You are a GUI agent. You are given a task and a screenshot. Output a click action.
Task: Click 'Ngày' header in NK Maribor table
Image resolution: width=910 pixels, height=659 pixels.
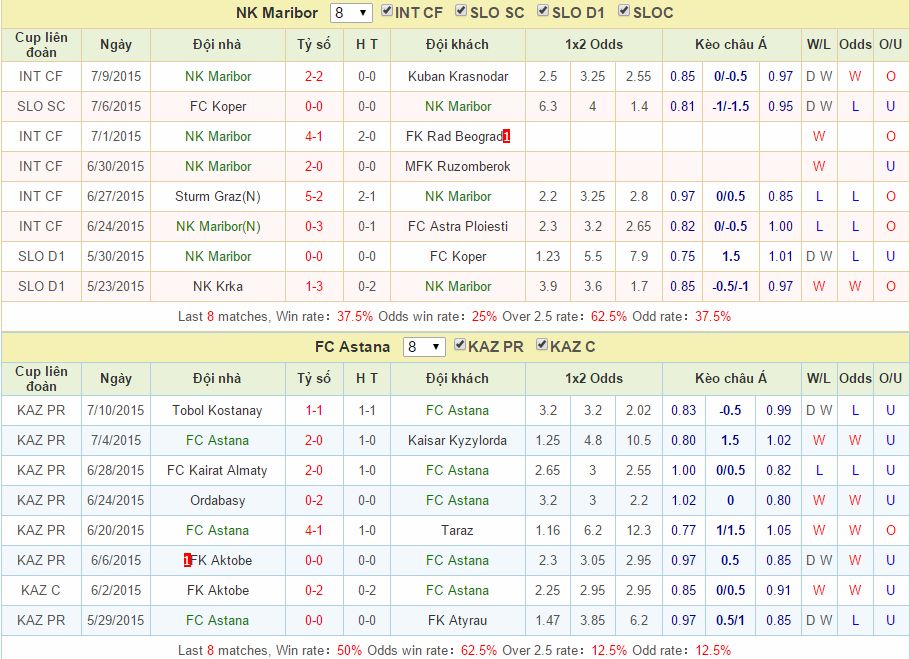click(x=115, y=45)
